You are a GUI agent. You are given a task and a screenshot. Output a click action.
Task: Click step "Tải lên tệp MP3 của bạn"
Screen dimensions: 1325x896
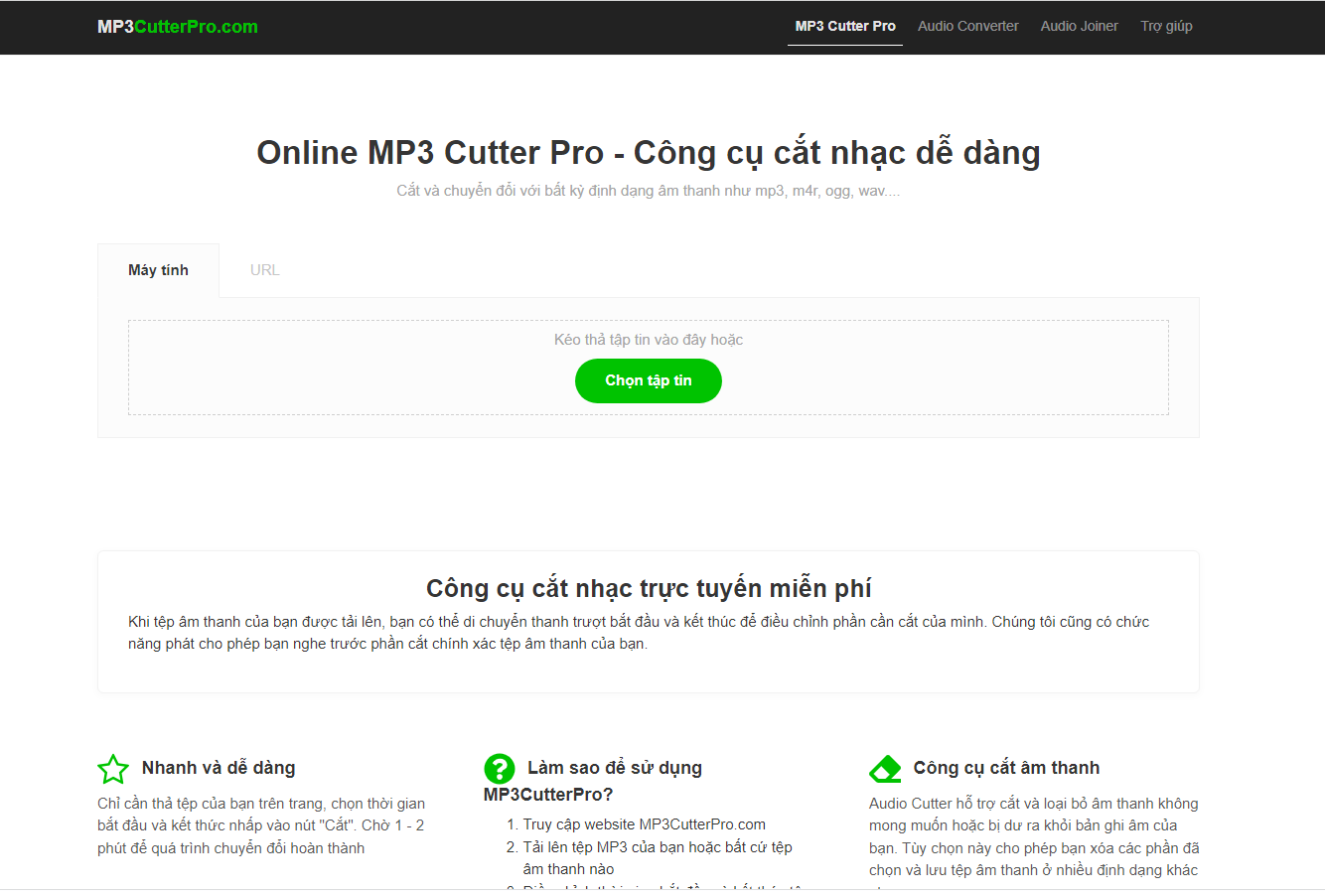658,858
